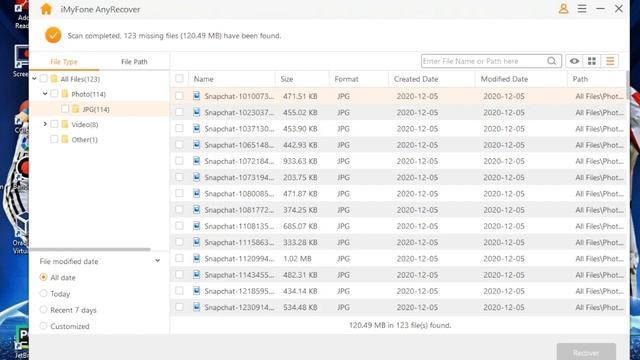640x360 pixels.
Task: Open the user account icon
Action: pos(563,9)
